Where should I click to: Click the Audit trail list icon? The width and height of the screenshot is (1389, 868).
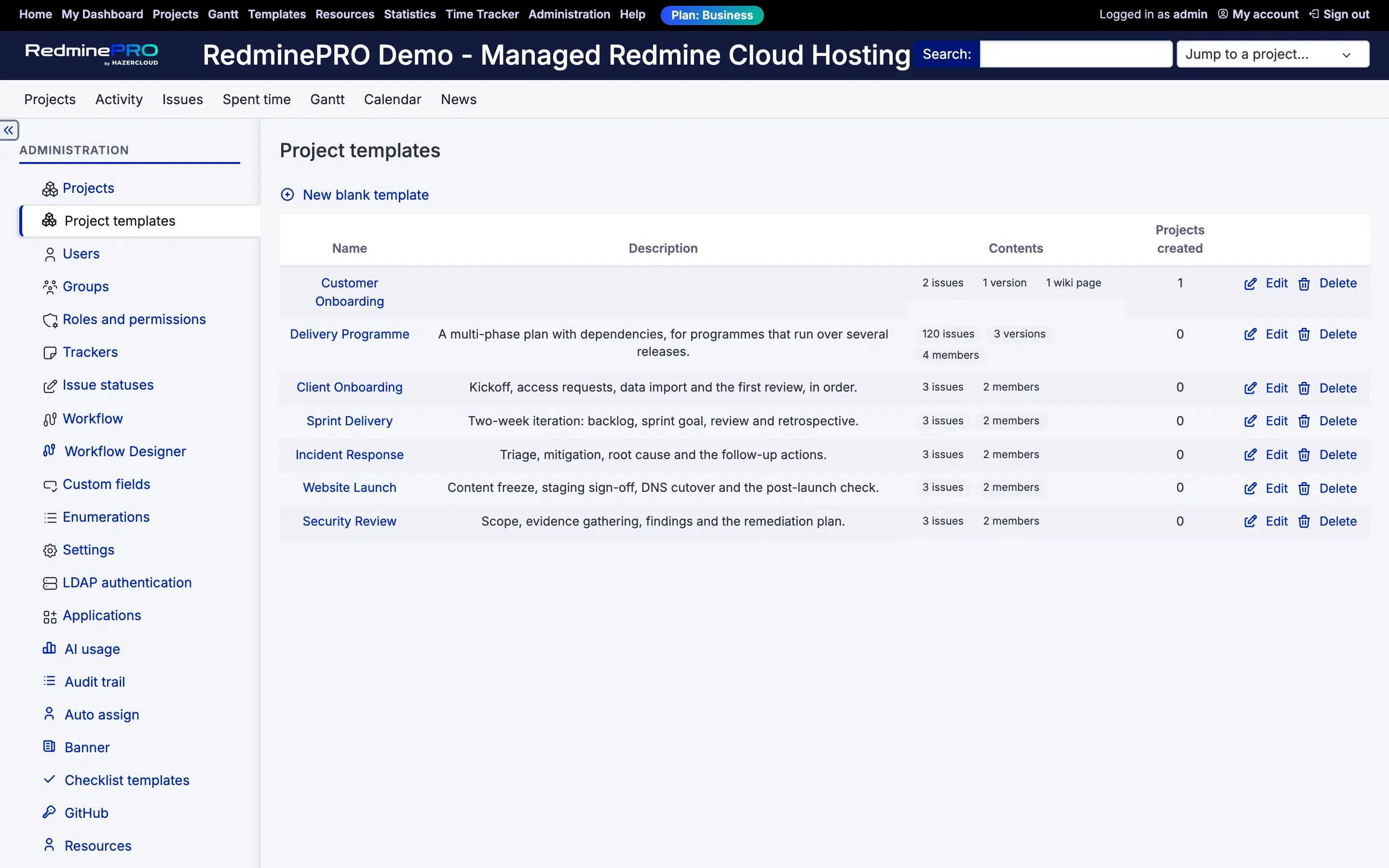point(49,681)
